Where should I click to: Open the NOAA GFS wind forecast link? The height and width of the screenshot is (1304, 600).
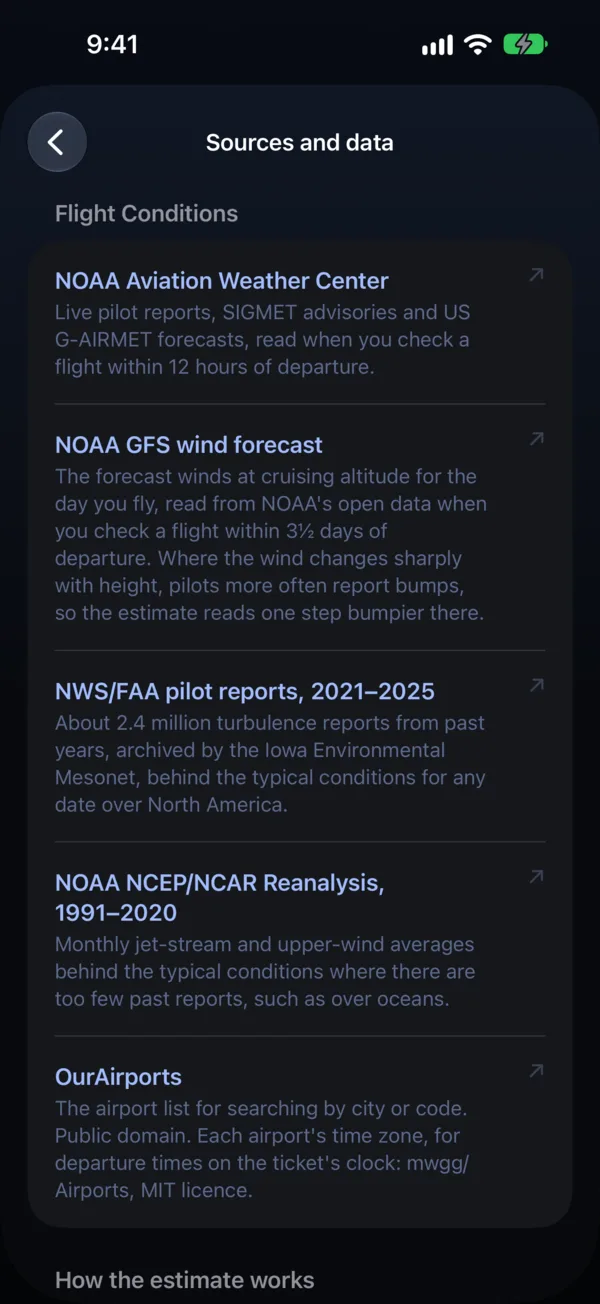click(189, 445)
